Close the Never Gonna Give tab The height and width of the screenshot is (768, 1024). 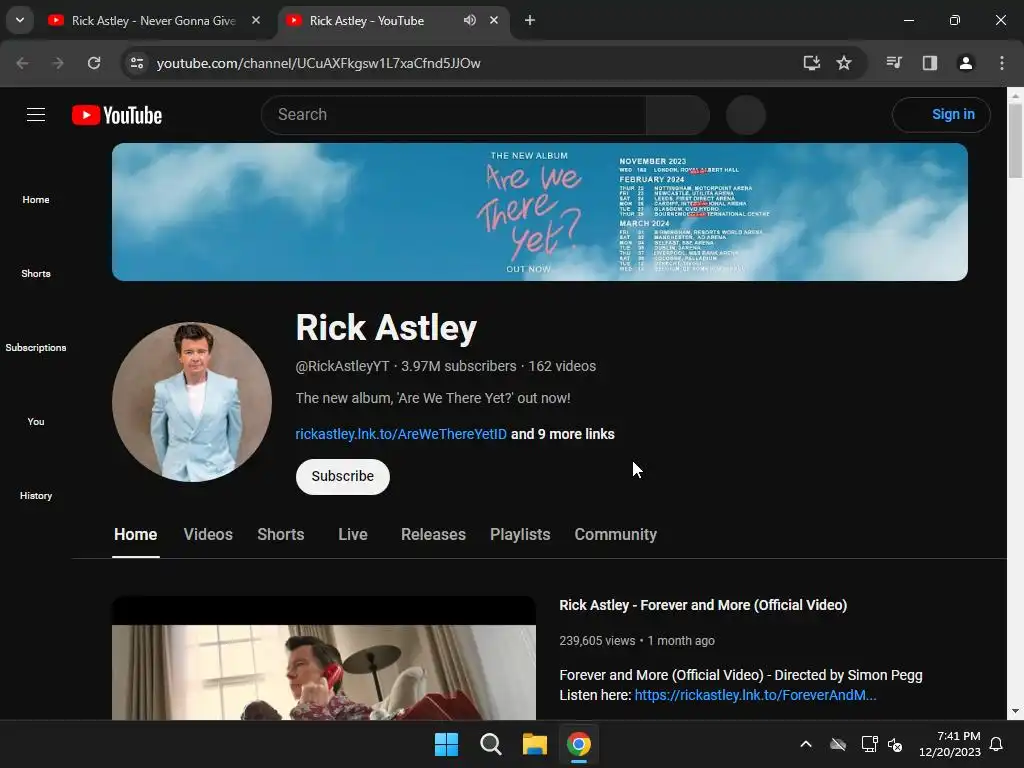[x=256, y=20]
